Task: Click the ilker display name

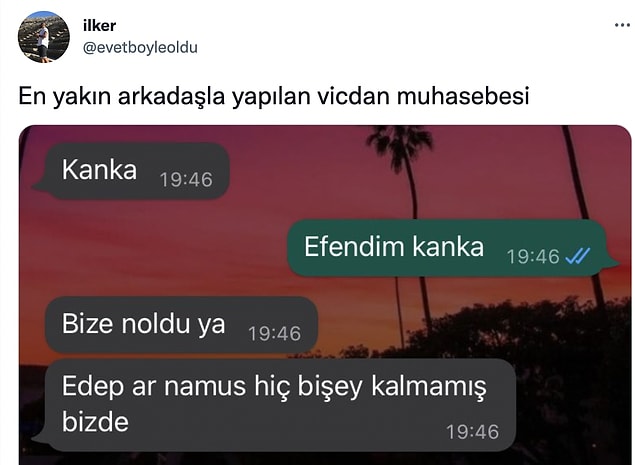Action: (x=99, y=26)
